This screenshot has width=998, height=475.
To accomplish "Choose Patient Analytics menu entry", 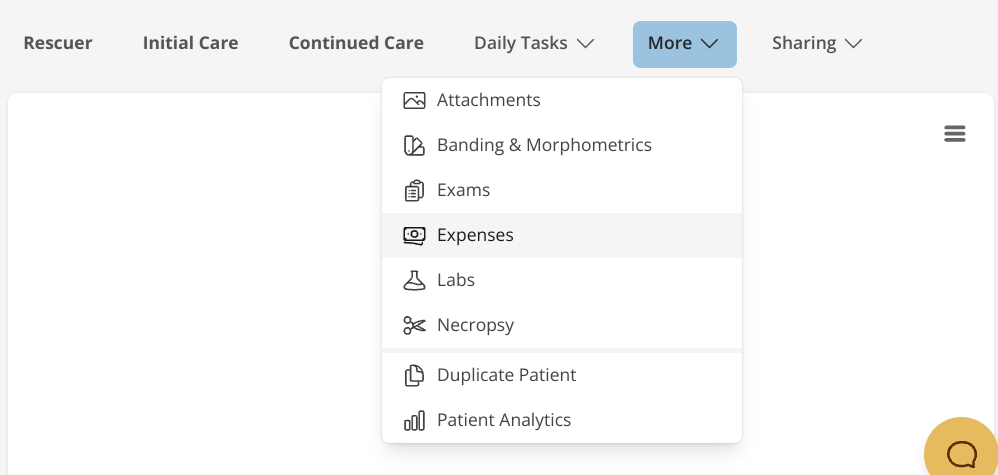I will [504, 421].
